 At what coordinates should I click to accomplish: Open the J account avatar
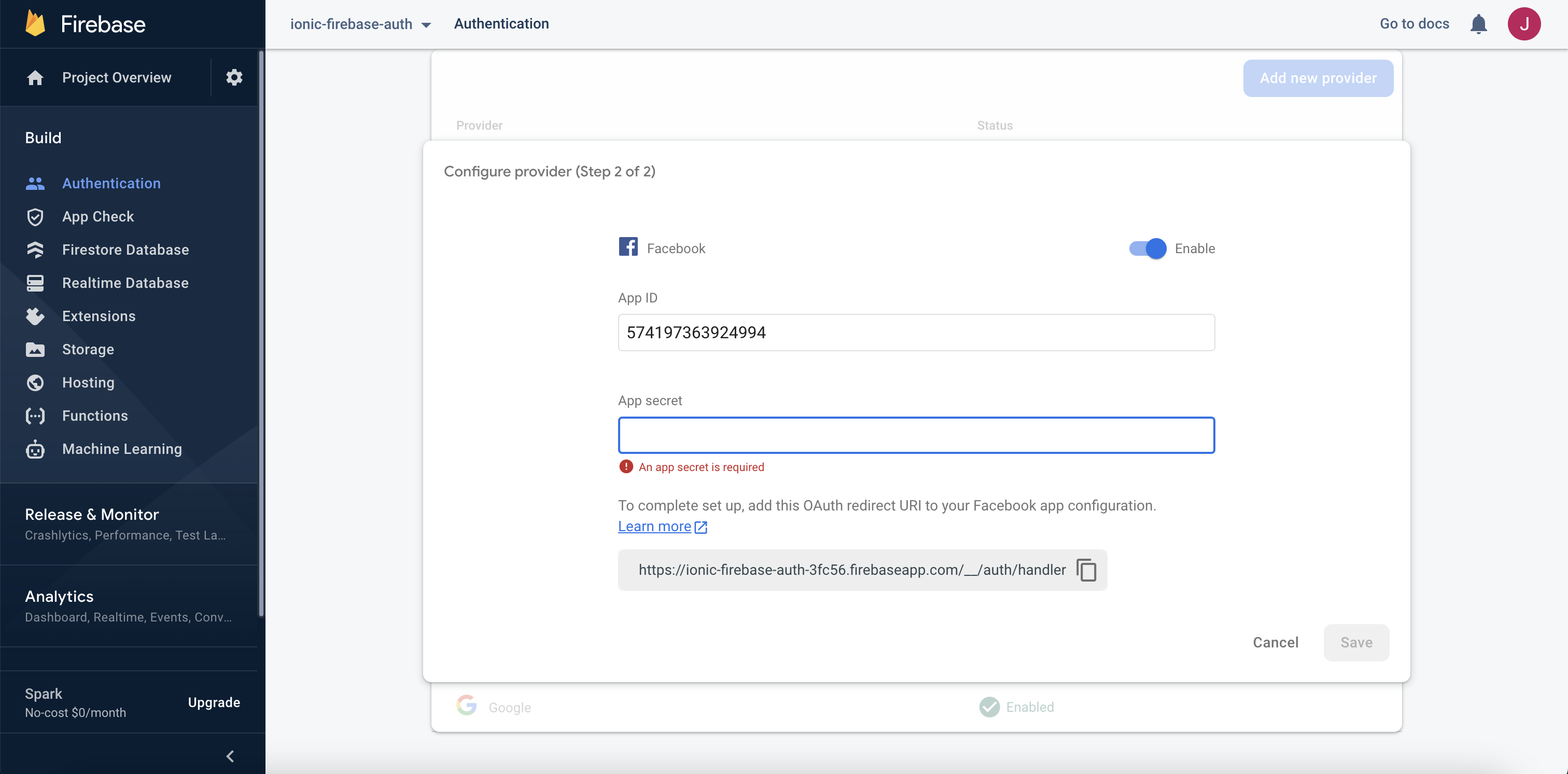(1524, 24)
